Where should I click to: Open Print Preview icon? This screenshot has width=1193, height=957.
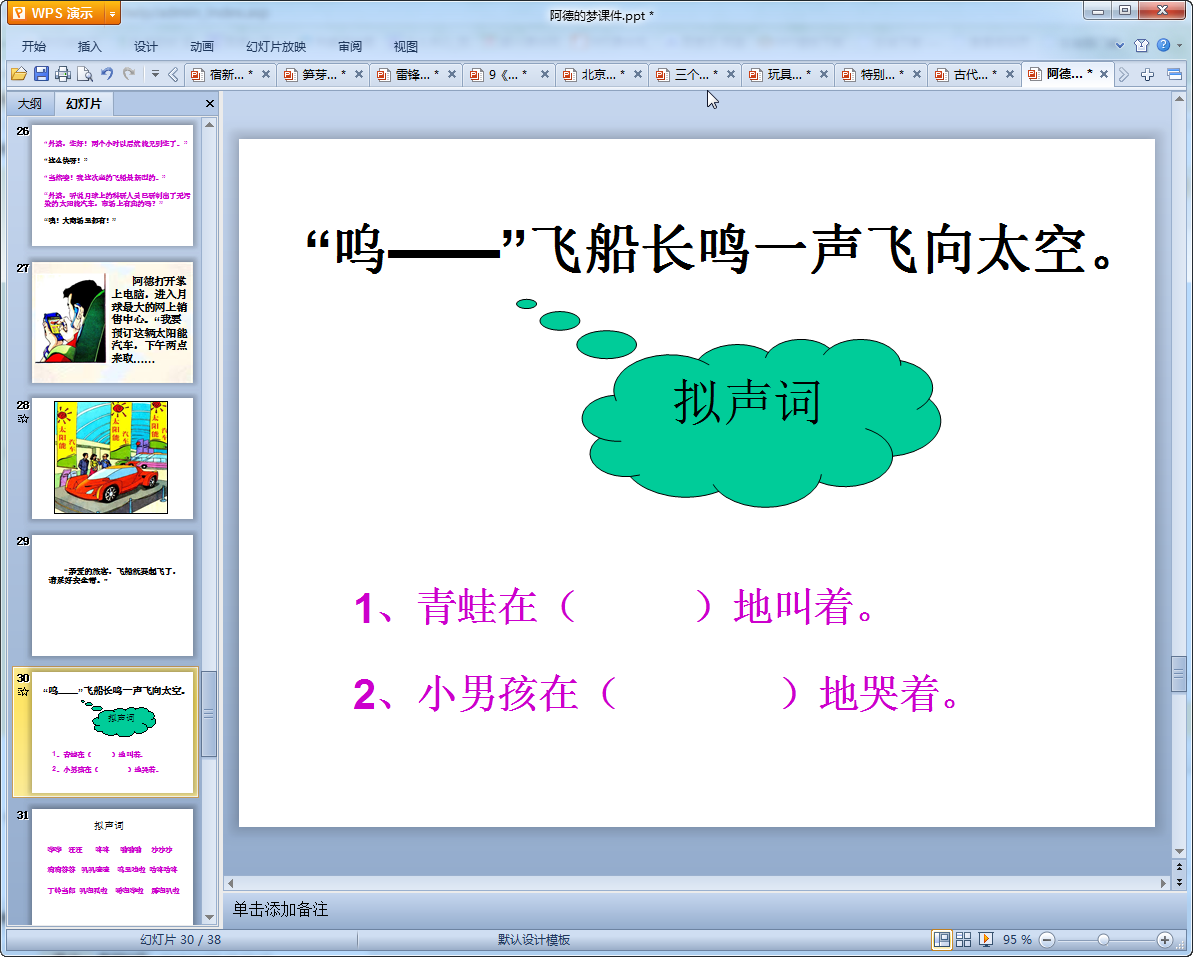click(85, 74)
